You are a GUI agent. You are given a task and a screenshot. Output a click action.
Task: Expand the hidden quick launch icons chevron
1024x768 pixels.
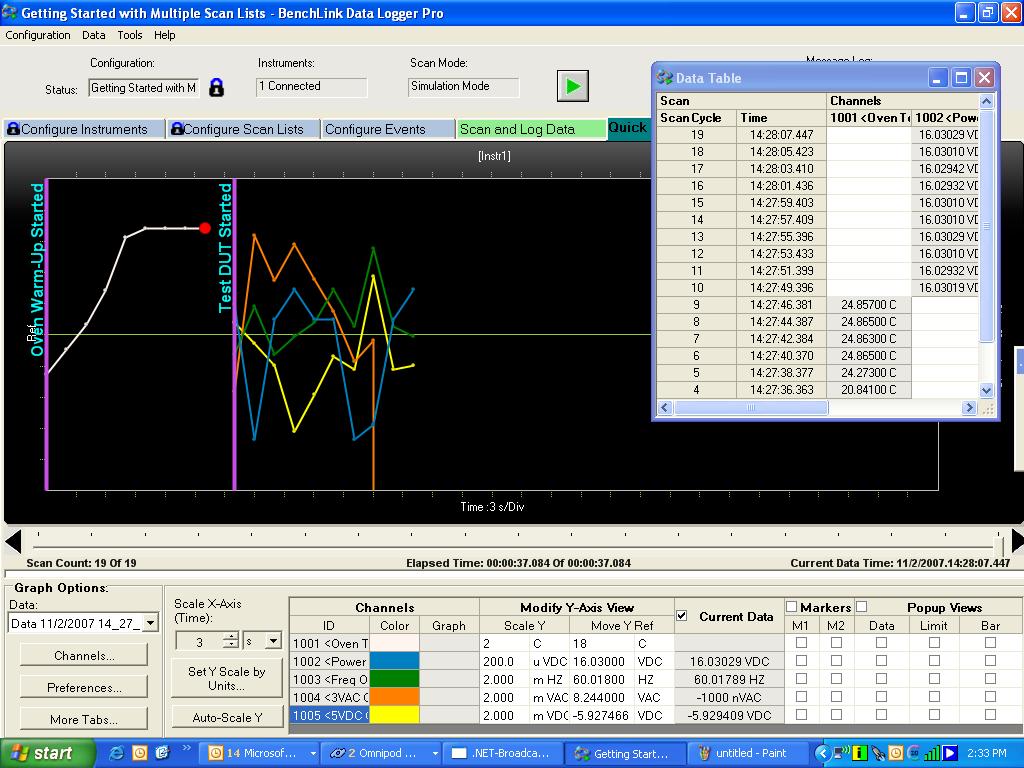pos(186,748)
